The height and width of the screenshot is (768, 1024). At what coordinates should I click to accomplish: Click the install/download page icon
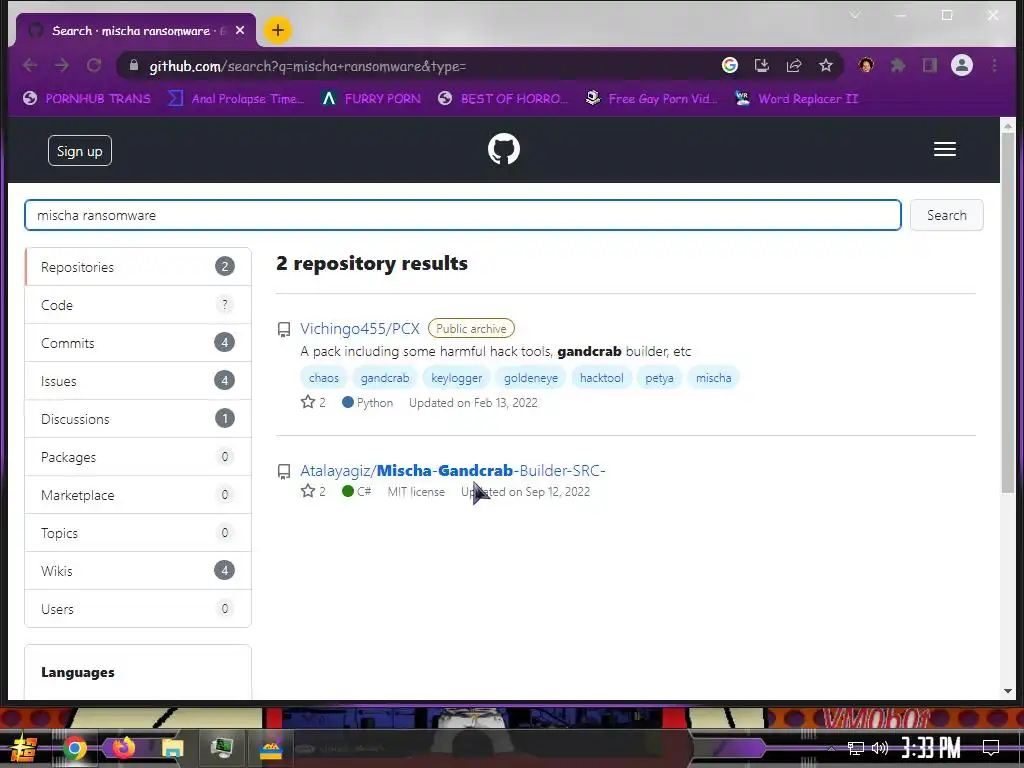point(761,65)
